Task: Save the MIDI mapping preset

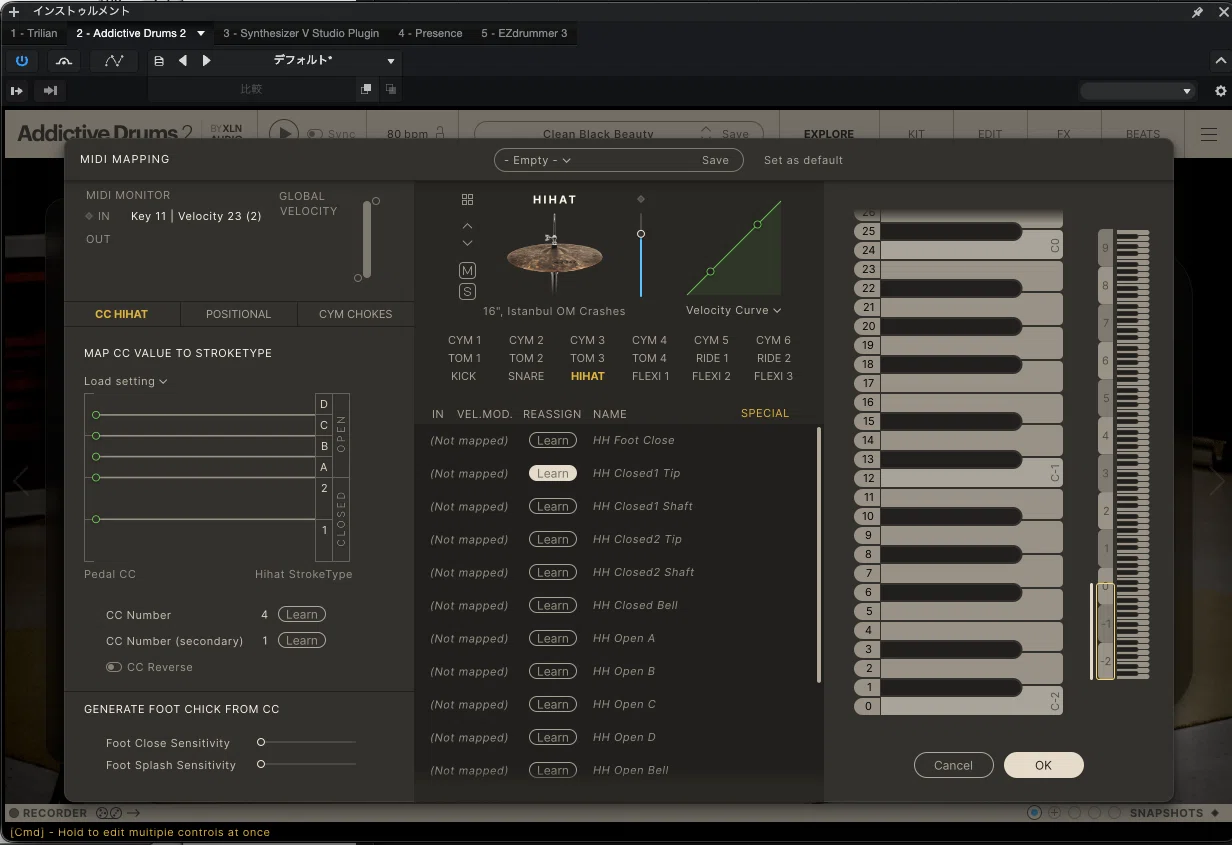Action: [715, 160]
